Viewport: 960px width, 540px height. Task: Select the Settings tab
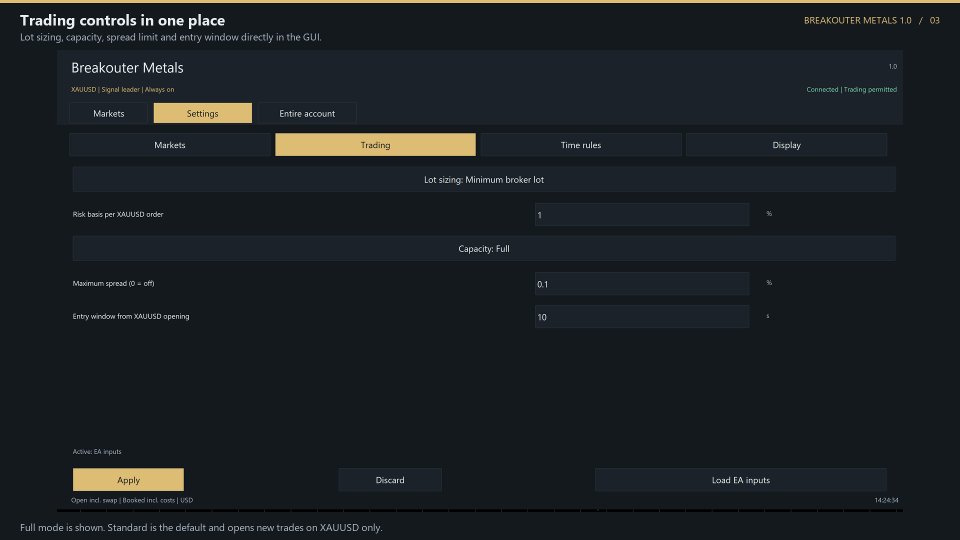tap(203, 113)
